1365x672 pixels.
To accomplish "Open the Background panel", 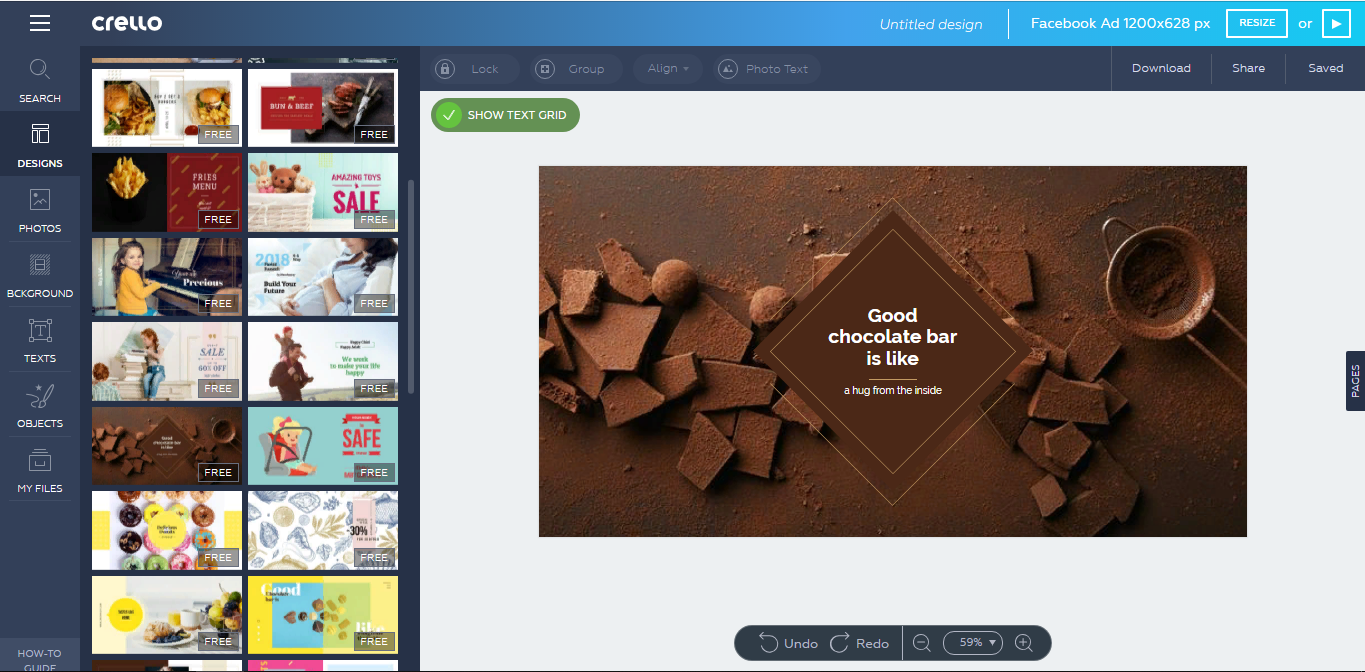I will 40,276.
